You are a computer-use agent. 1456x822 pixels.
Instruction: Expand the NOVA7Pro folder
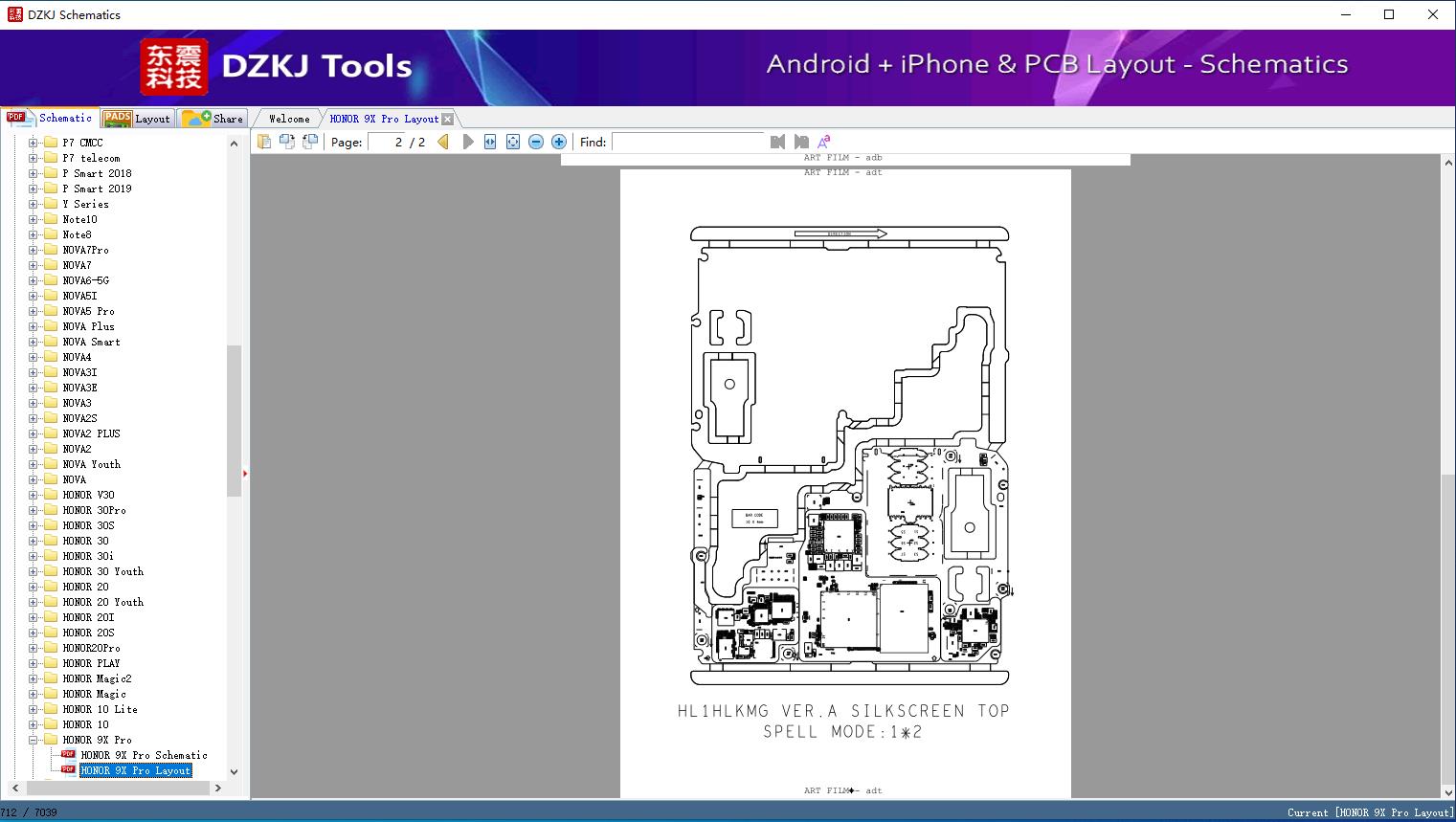34,250
